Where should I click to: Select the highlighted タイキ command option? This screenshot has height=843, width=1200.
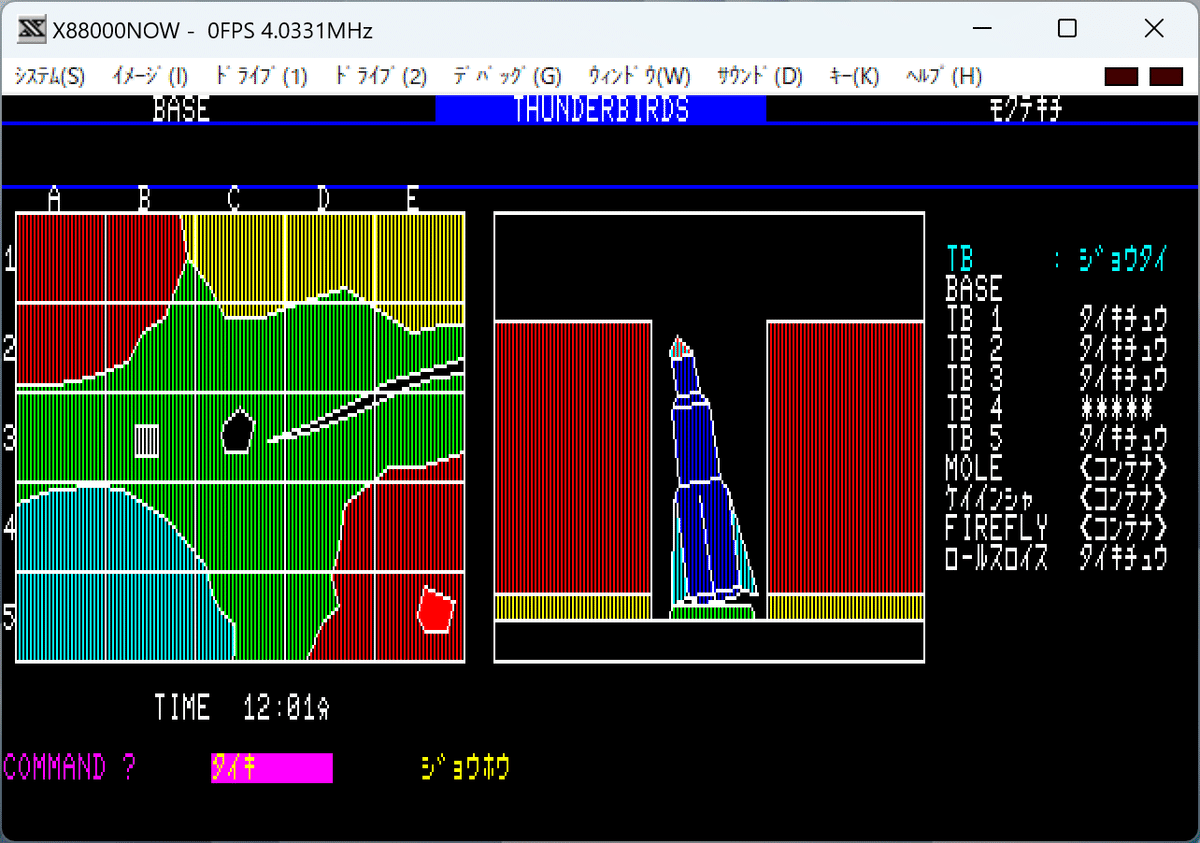point(272,768)
